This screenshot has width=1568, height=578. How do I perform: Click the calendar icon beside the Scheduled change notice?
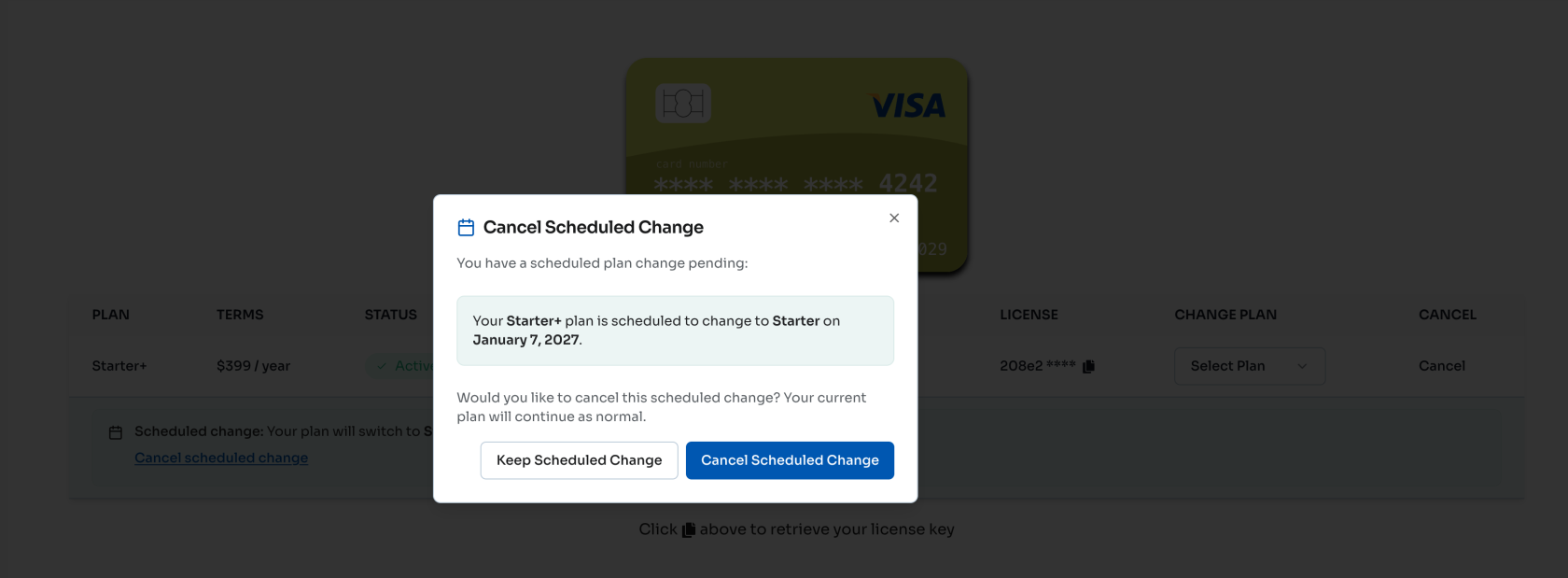(x=116, y=431)
